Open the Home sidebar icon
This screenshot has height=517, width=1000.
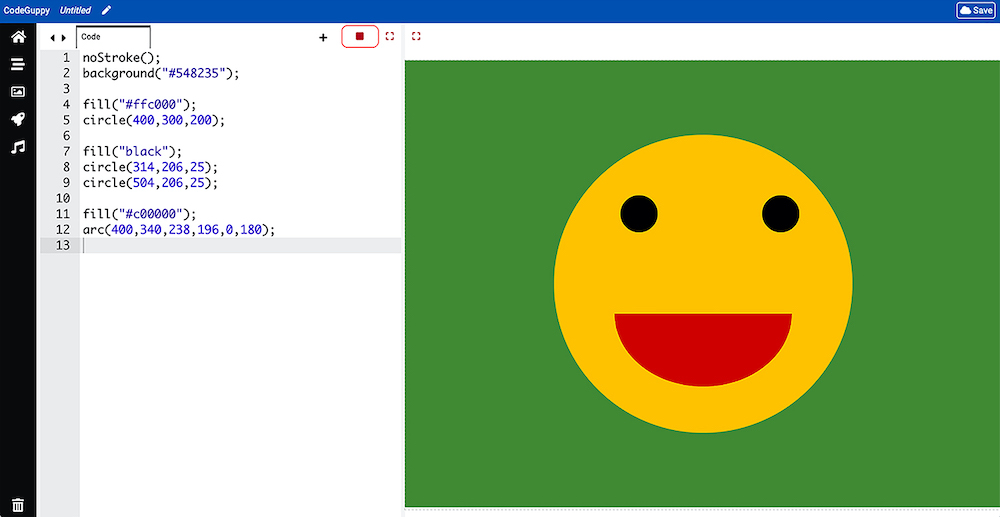18,37
